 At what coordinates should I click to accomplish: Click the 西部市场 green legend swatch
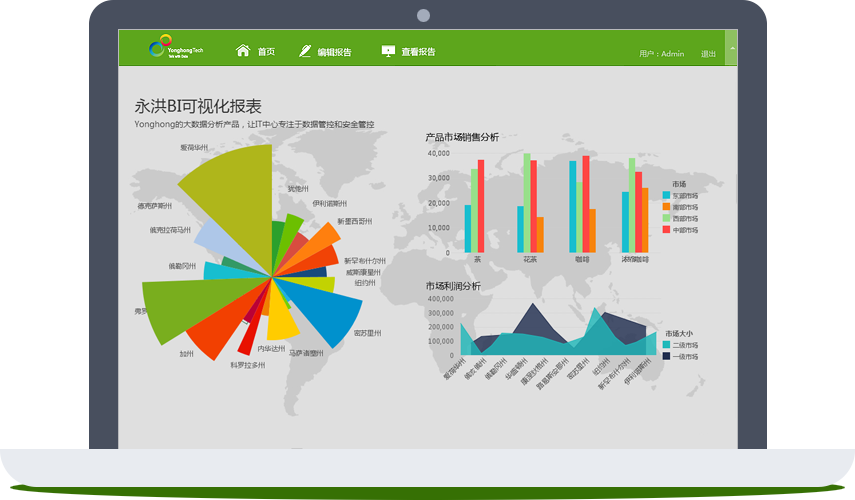pos(666,218)
